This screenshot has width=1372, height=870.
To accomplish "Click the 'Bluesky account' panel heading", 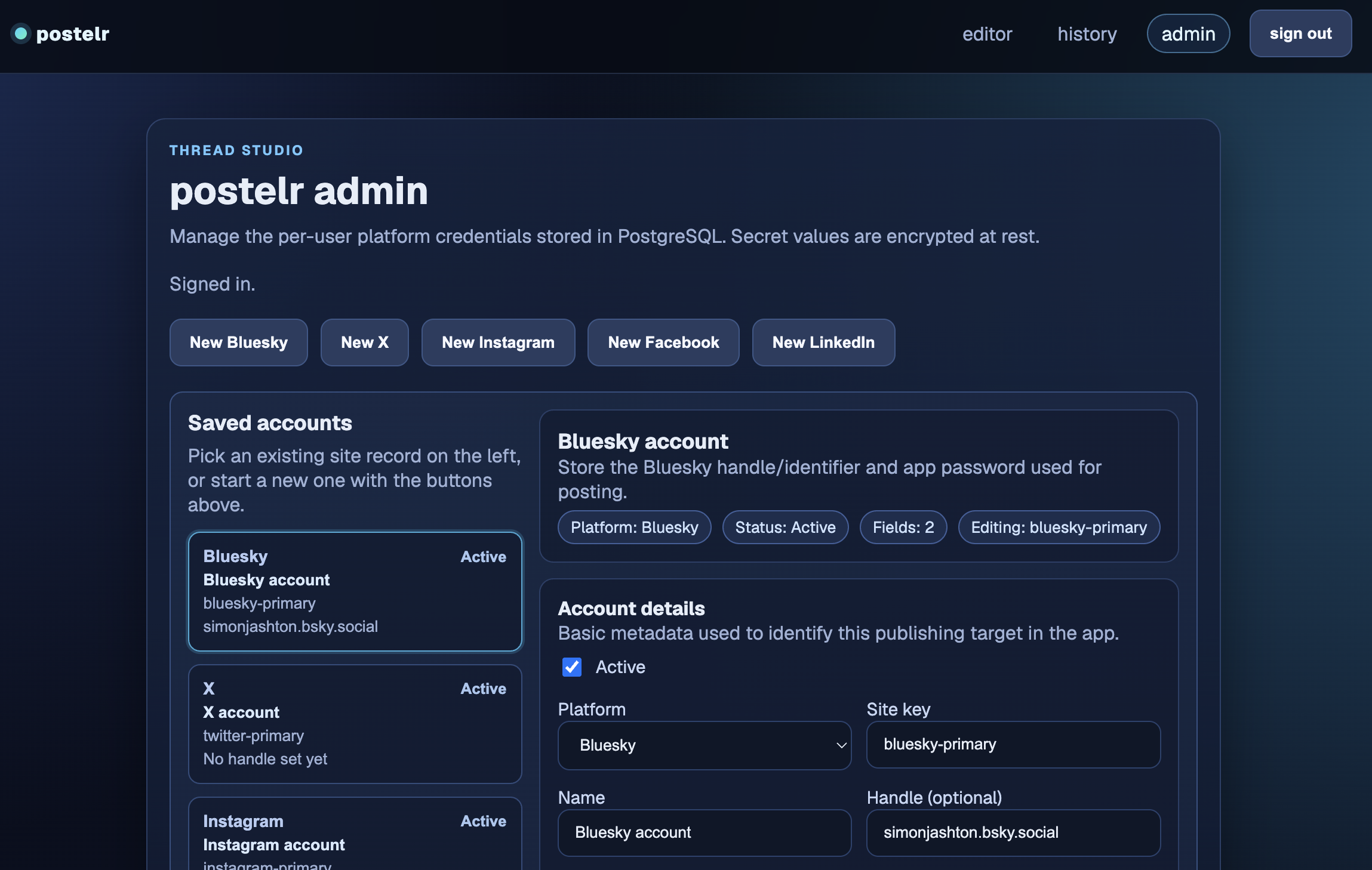I will point(643,442).
